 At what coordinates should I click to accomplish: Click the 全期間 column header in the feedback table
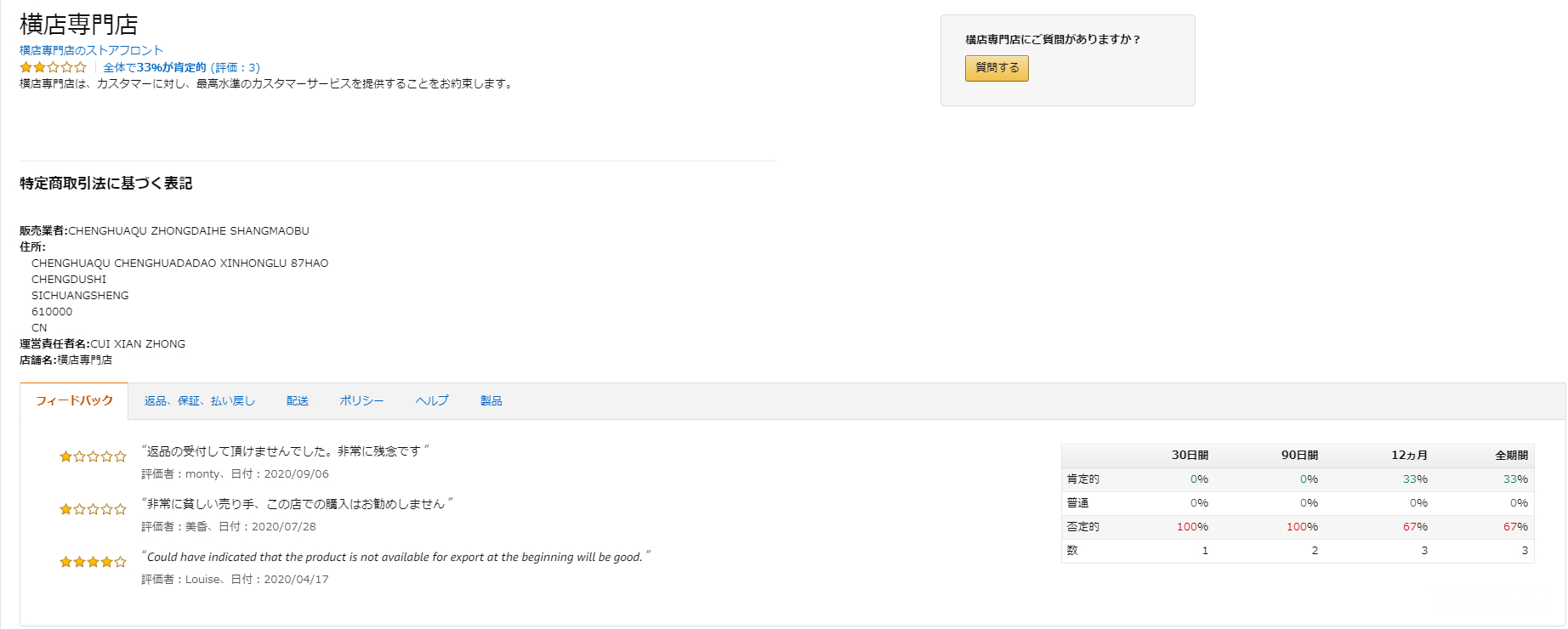(1511, 456)
